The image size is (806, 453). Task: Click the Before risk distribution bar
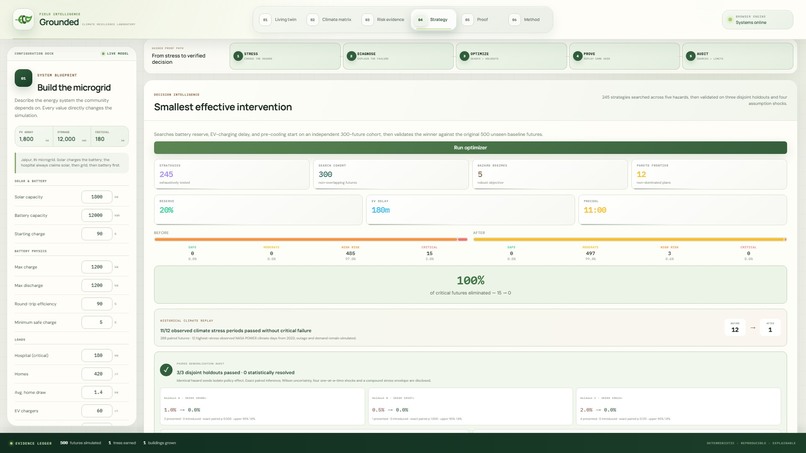click(311, 239)
